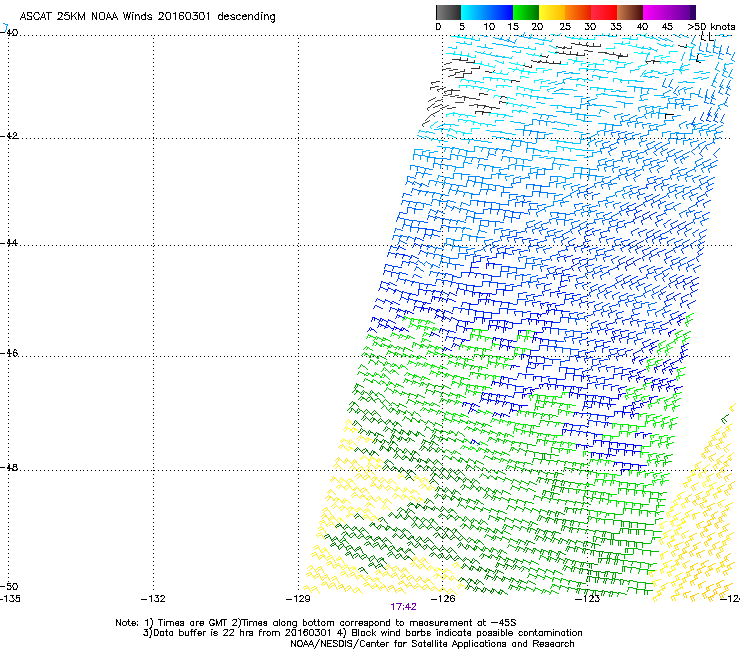Click the brown 35-40 knots legend segment
Image resolution: width=740 pixels, height=650 pixels.
(630, 12)
